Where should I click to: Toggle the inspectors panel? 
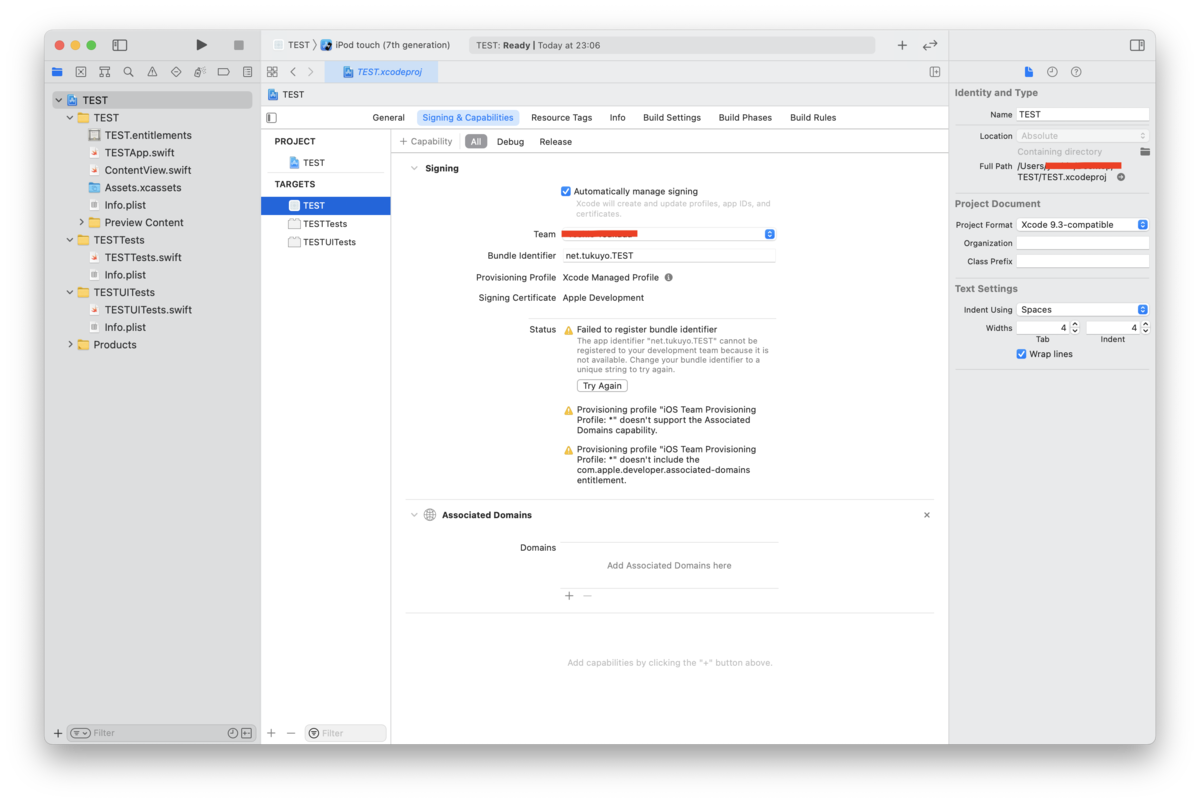pos(1137,45)
